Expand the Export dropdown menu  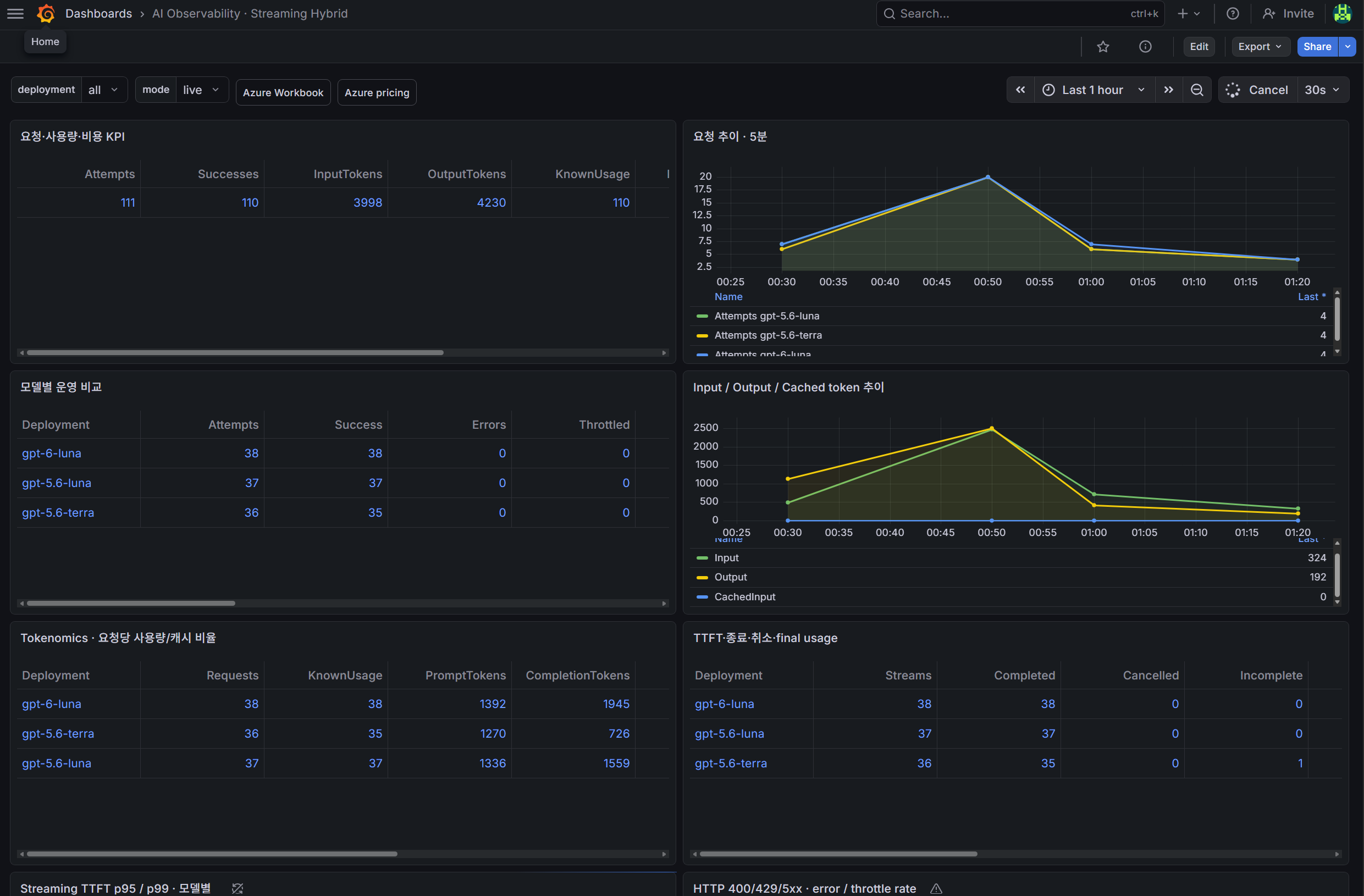click(1260, 47)
